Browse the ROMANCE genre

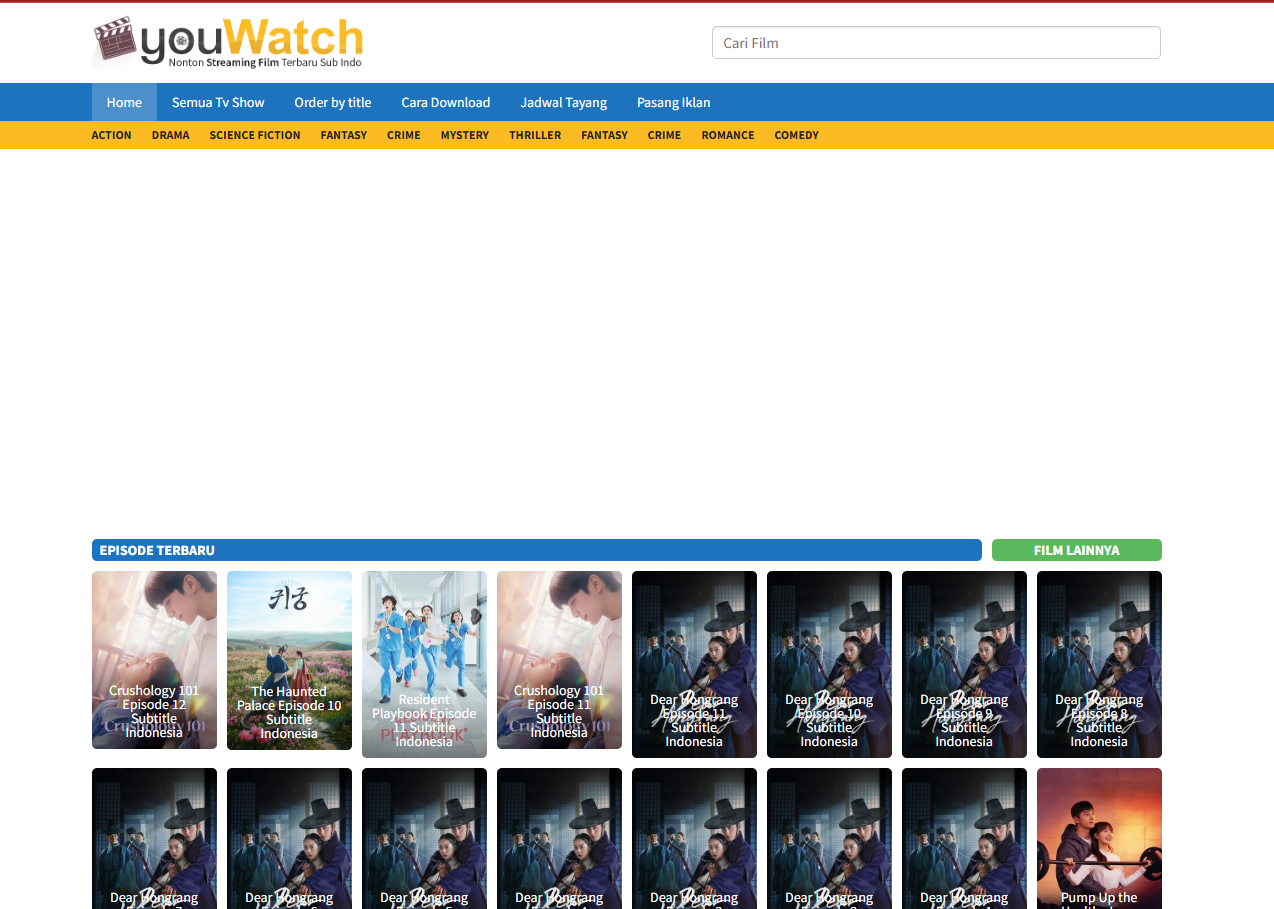click(x=728, y=135)
